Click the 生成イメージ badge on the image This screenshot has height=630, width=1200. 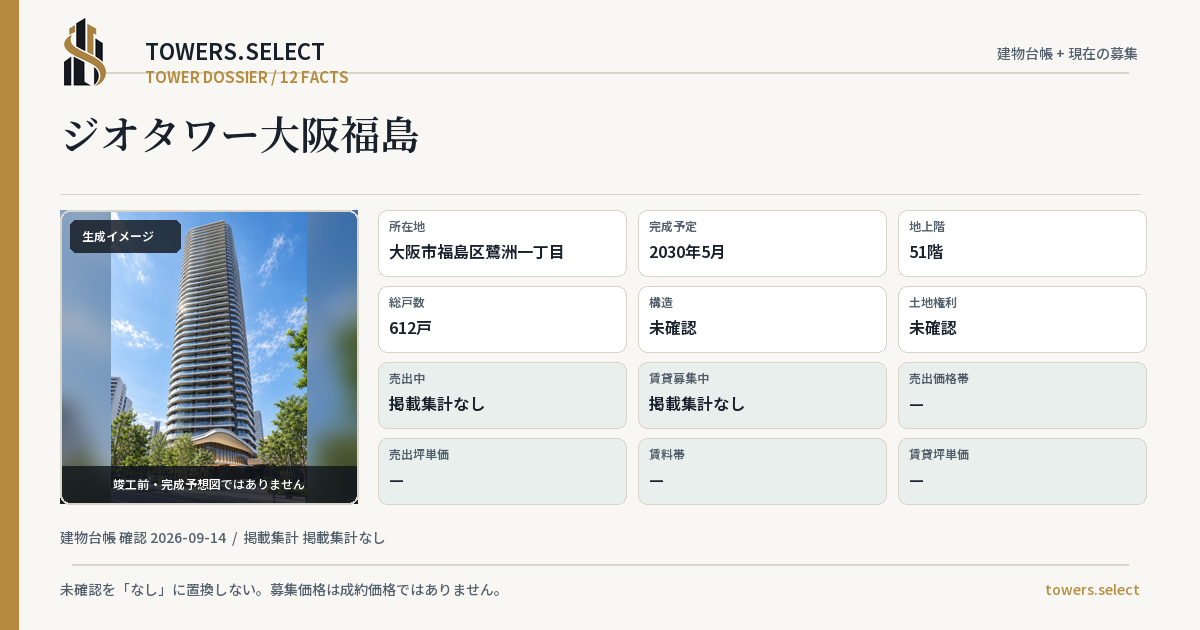pyautogui.click(x=125, y=237)
